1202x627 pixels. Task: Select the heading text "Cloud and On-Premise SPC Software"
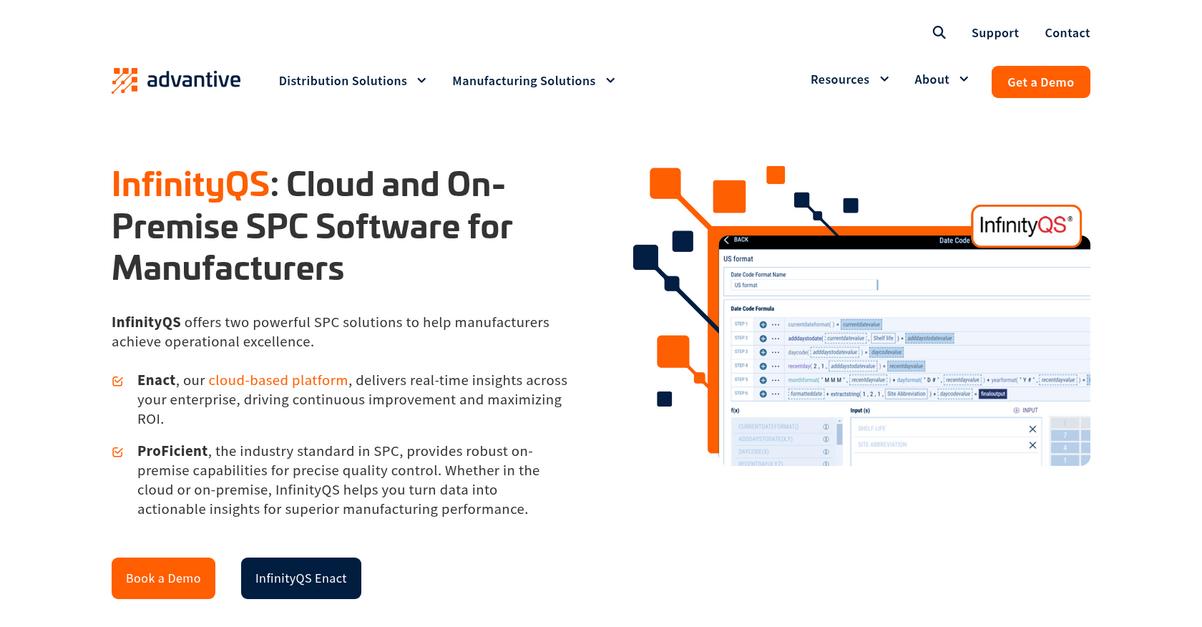coord(312,205)
